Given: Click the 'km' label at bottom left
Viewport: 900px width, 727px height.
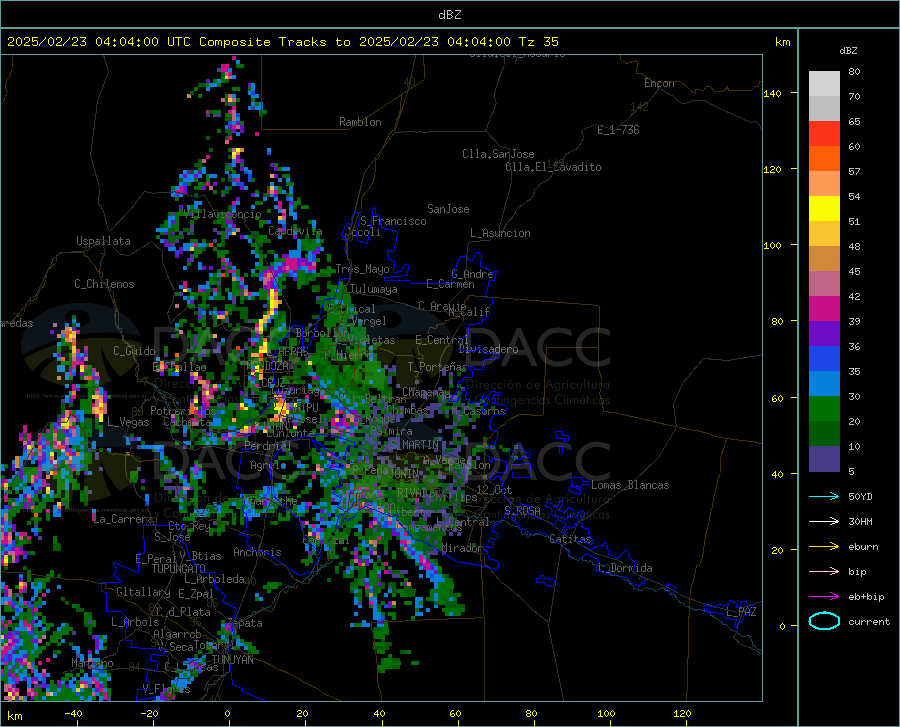Looking at the screenshot, I should pos(14,716).
